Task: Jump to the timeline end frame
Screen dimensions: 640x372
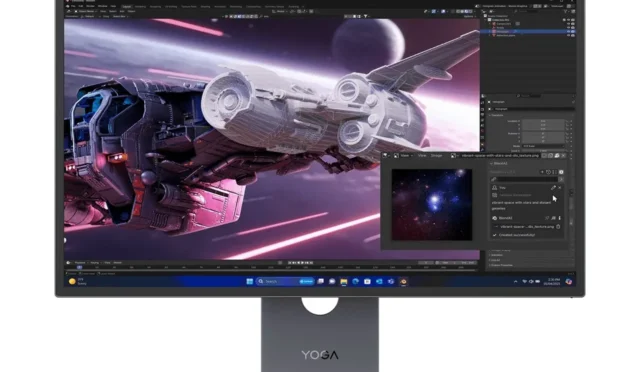Action: click(311, 263)
